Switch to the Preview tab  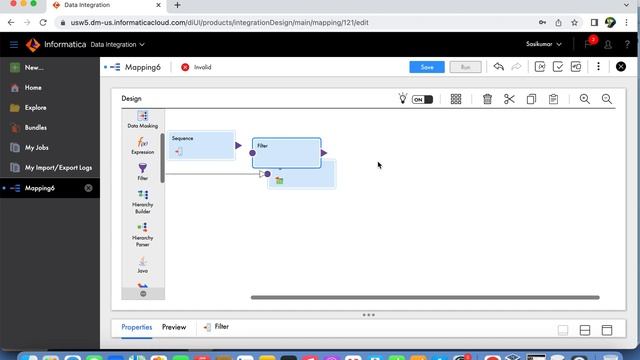click(x=174, y=327)
